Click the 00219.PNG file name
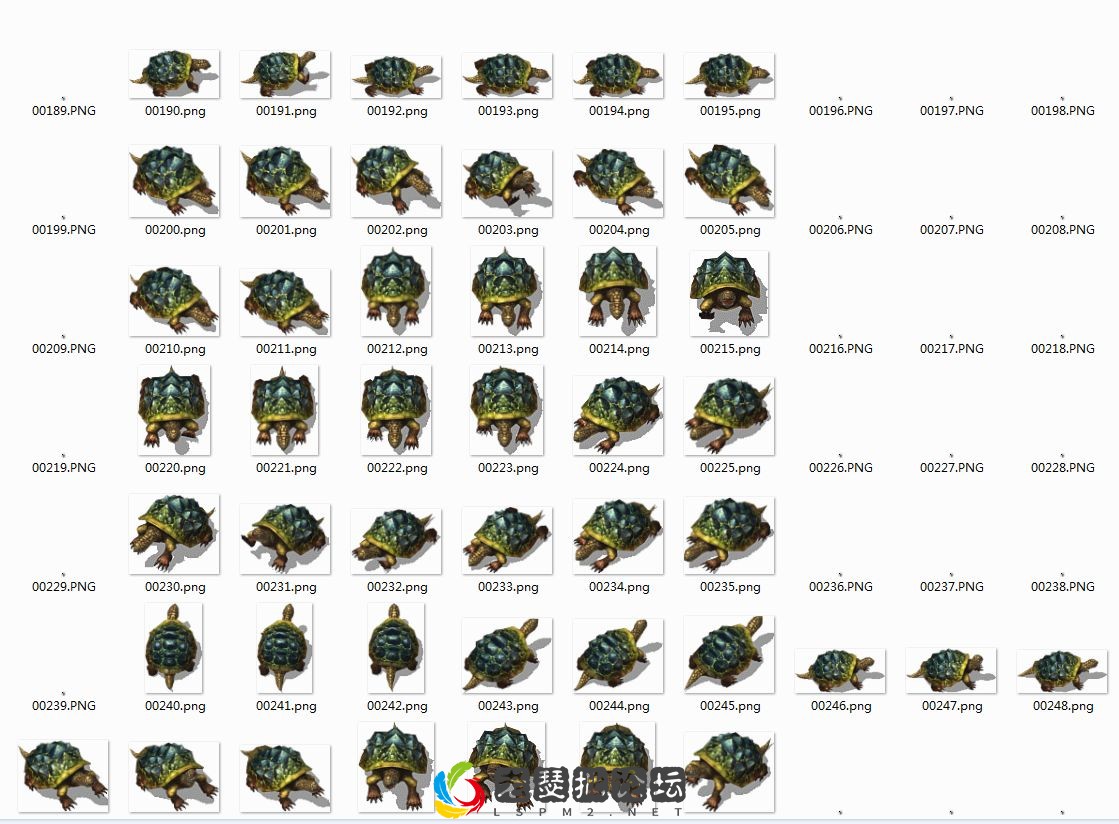Viewport: 1119px width, 824px height. 64,468
